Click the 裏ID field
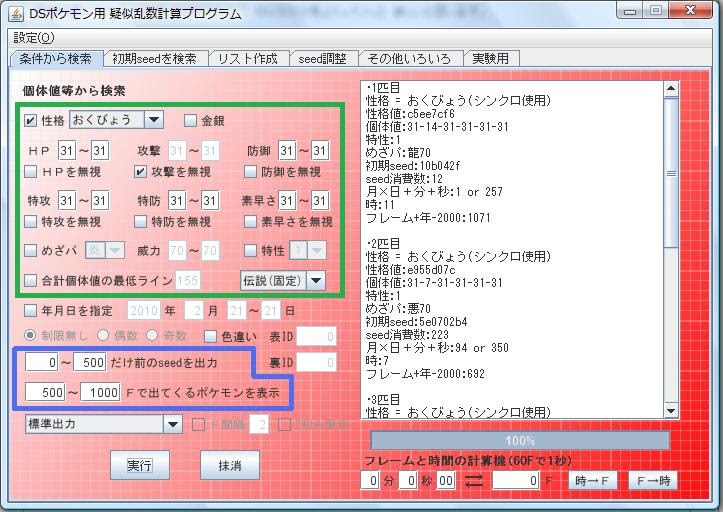Image resolution: width=723 pixels, height=512 pixels. pyautogui.click(x=316, y=363)
